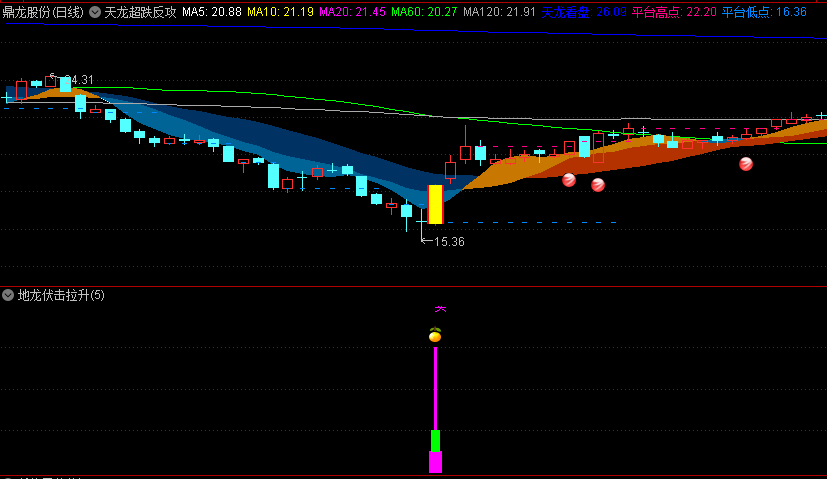The image size is (827, 479).
Task: Select the large yellow signal candlestick
Action: (435, 204)
